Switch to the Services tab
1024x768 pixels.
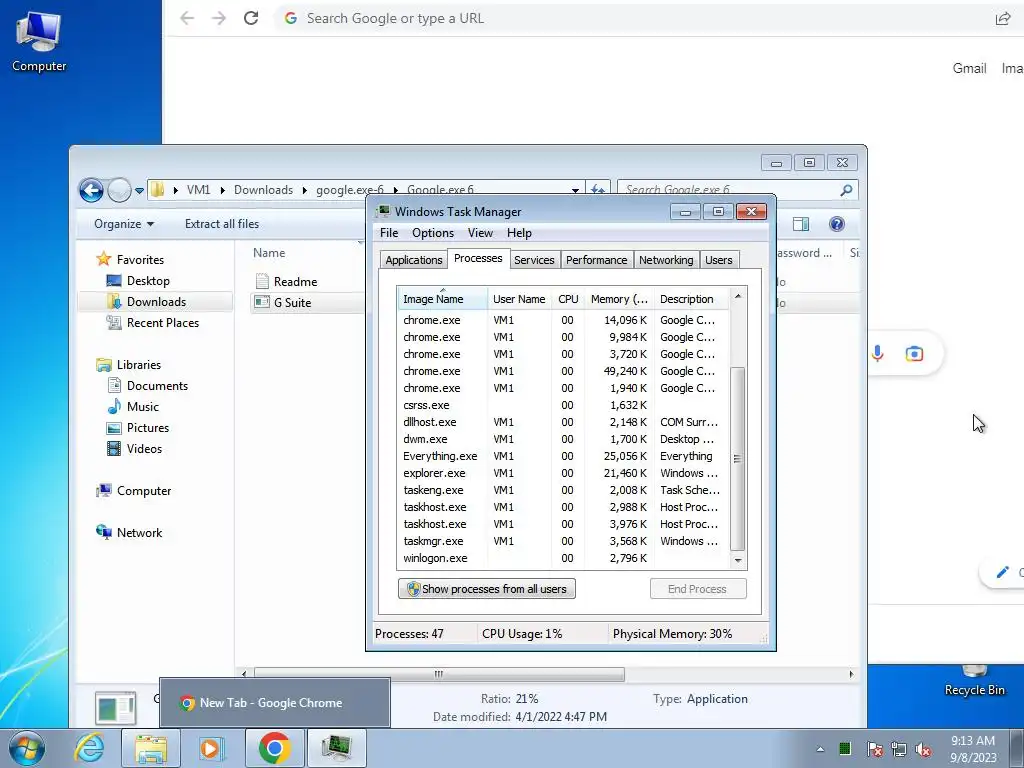534,260
